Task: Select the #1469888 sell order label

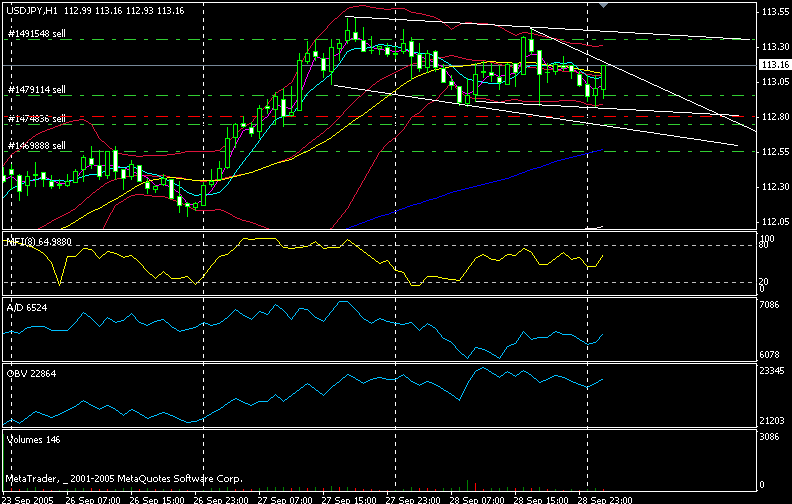Action: click(37, 146)
